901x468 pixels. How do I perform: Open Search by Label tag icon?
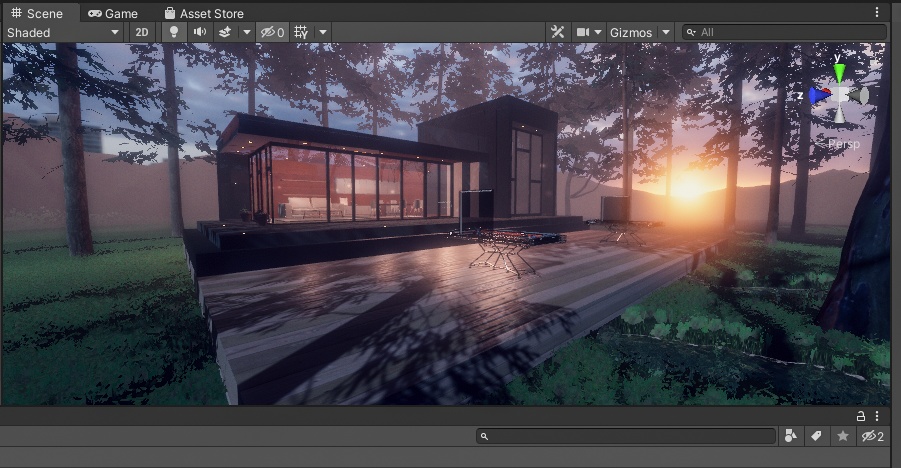pyautogui.click(x=816, y=436)
